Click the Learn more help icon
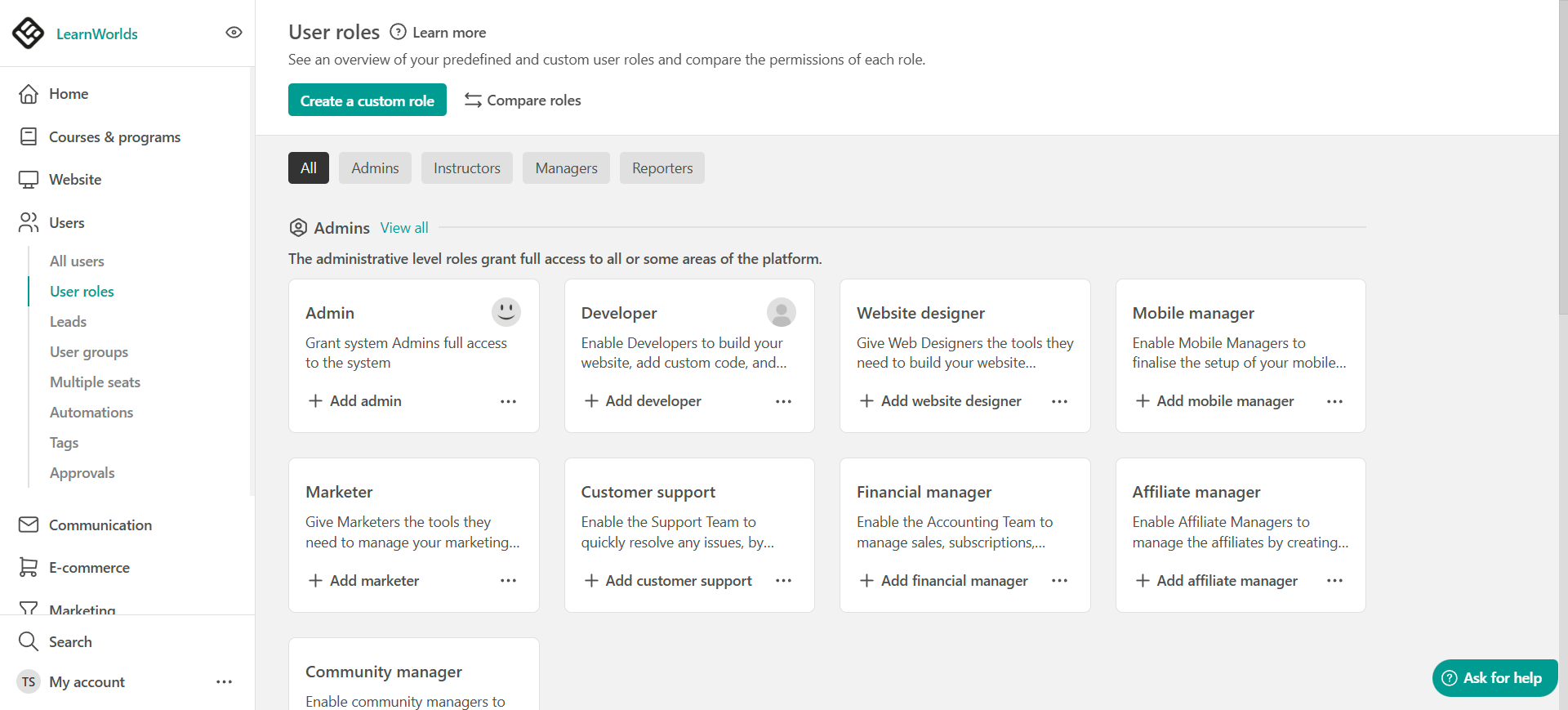 pyautogui.click(x=398, y=32)
